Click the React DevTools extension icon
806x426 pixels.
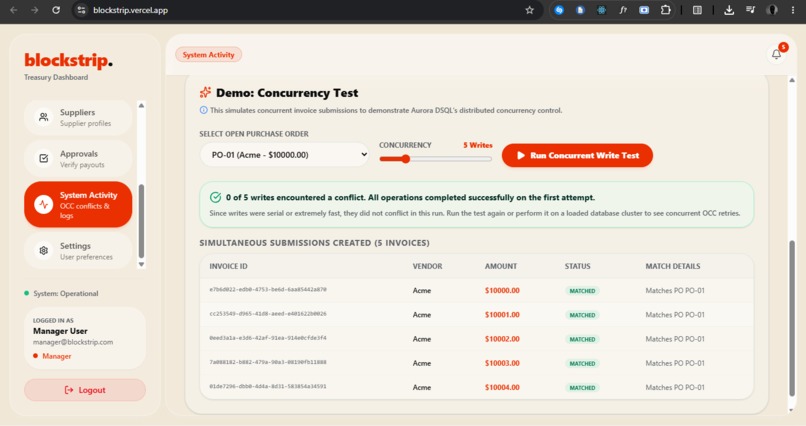click(x=601, y=10)
